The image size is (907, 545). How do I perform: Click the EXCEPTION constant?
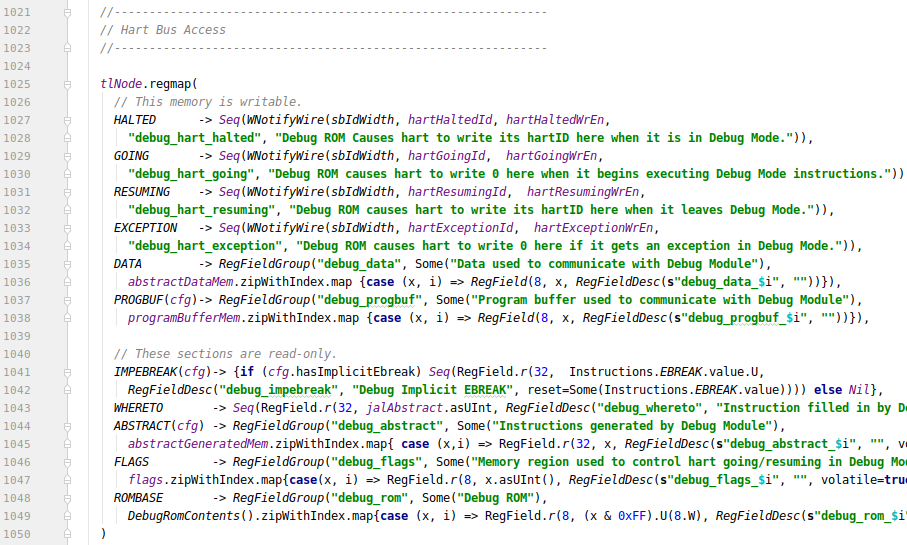pos(145,227)
